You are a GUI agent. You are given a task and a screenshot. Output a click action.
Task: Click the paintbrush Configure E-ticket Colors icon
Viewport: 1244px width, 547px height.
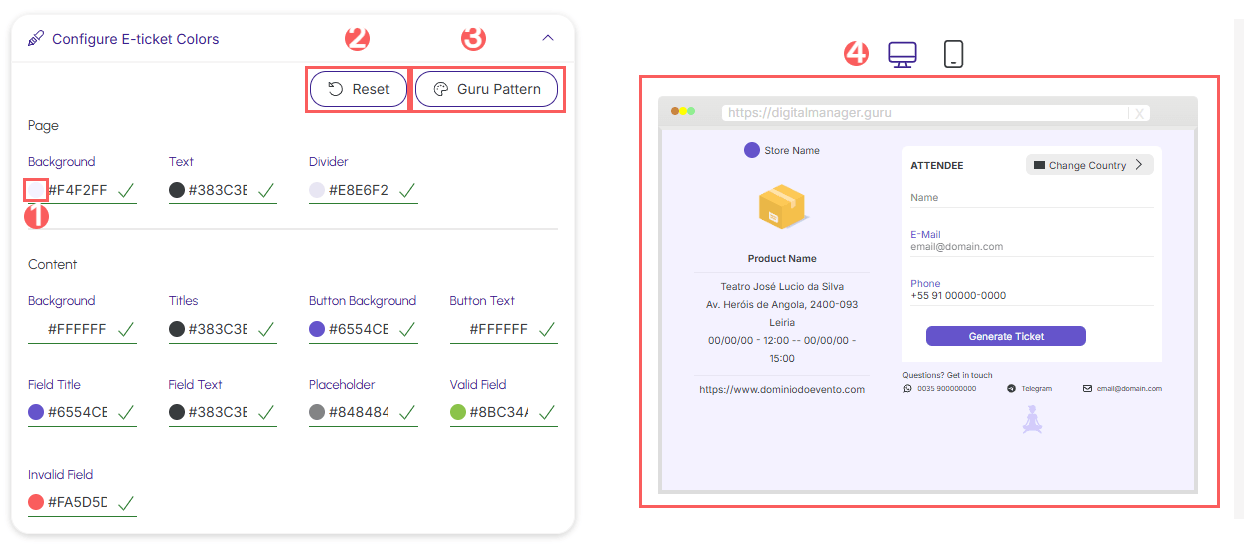point(36,39)
